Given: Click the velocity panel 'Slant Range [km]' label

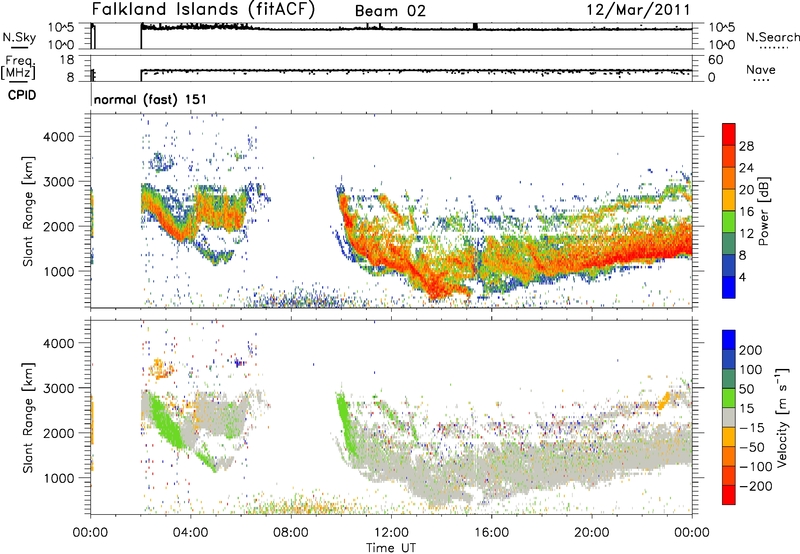Looking at the screenshot, I should pyautogui.click(x=28, y=417).
